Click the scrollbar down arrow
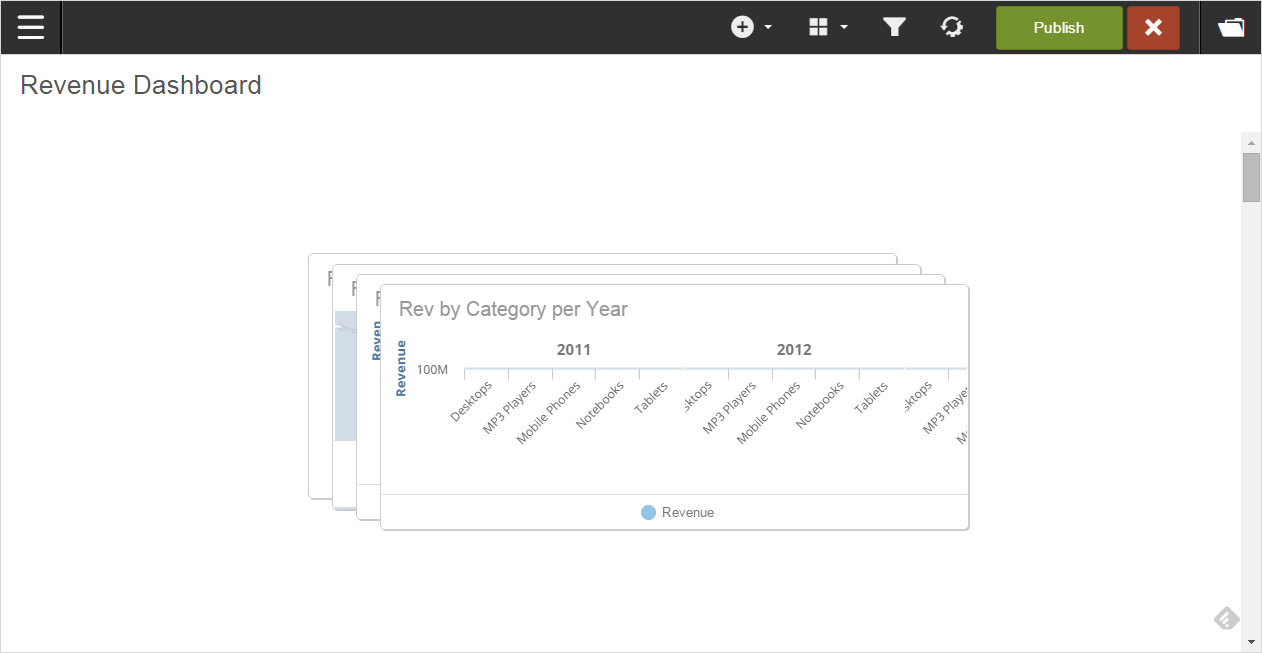 [1251, 641]
